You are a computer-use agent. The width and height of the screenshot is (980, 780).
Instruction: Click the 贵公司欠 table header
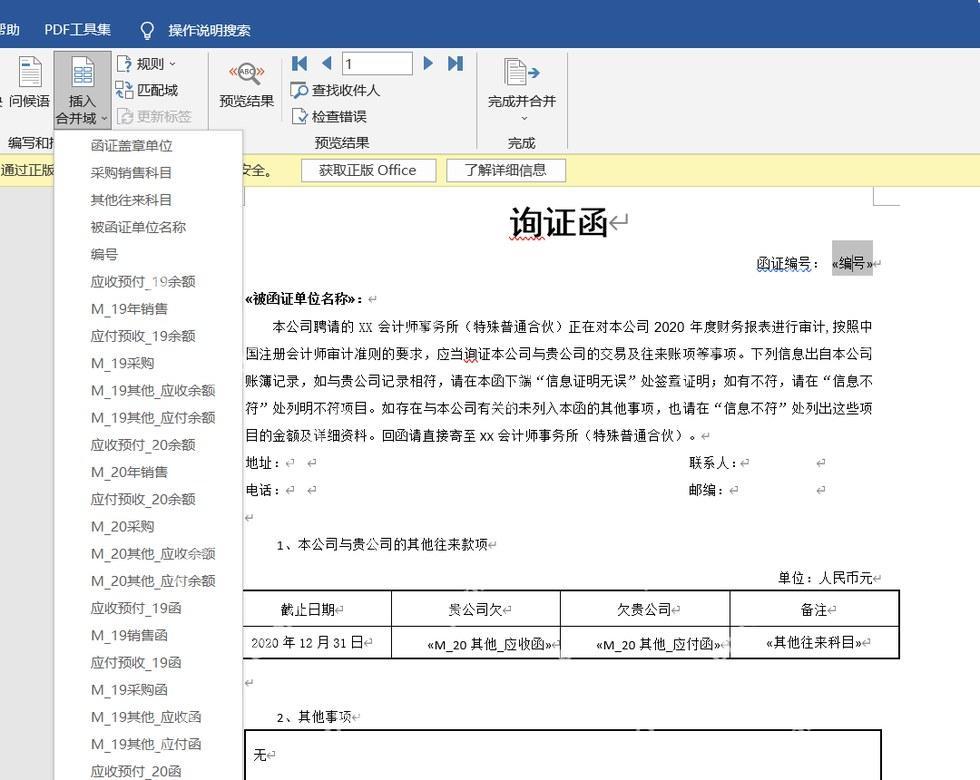click(475, 609)
